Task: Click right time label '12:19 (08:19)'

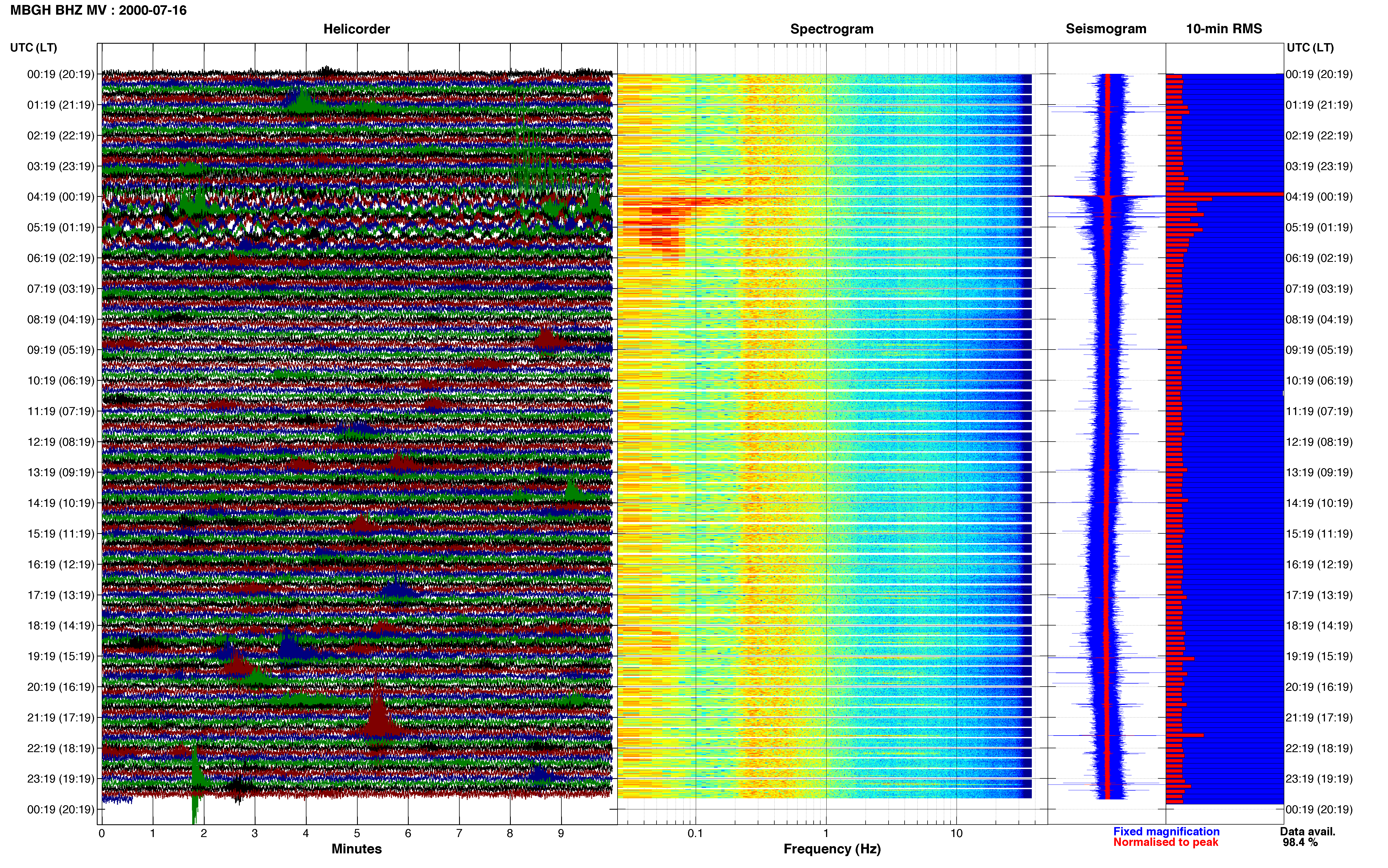Action: pyautogui.click(x=1319, y=442)
